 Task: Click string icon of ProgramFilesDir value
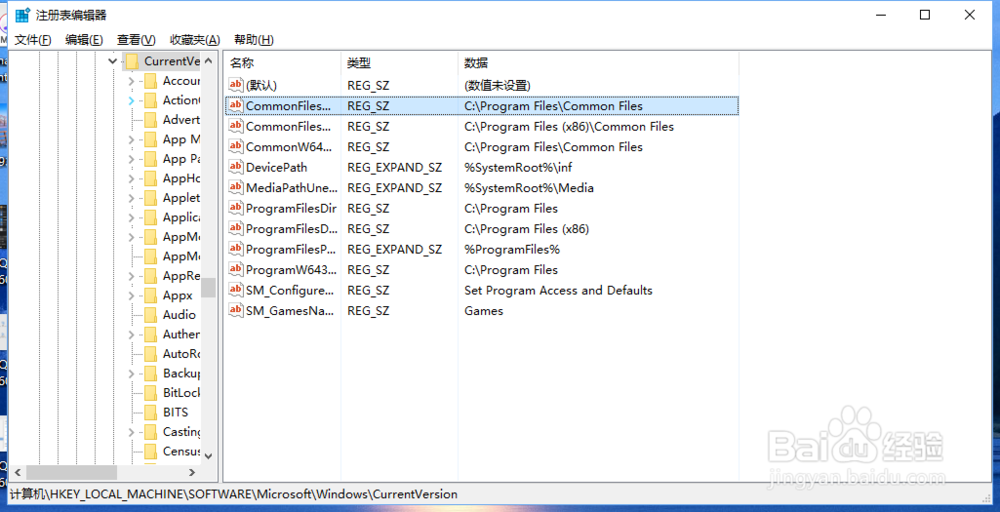coord(236,208)
